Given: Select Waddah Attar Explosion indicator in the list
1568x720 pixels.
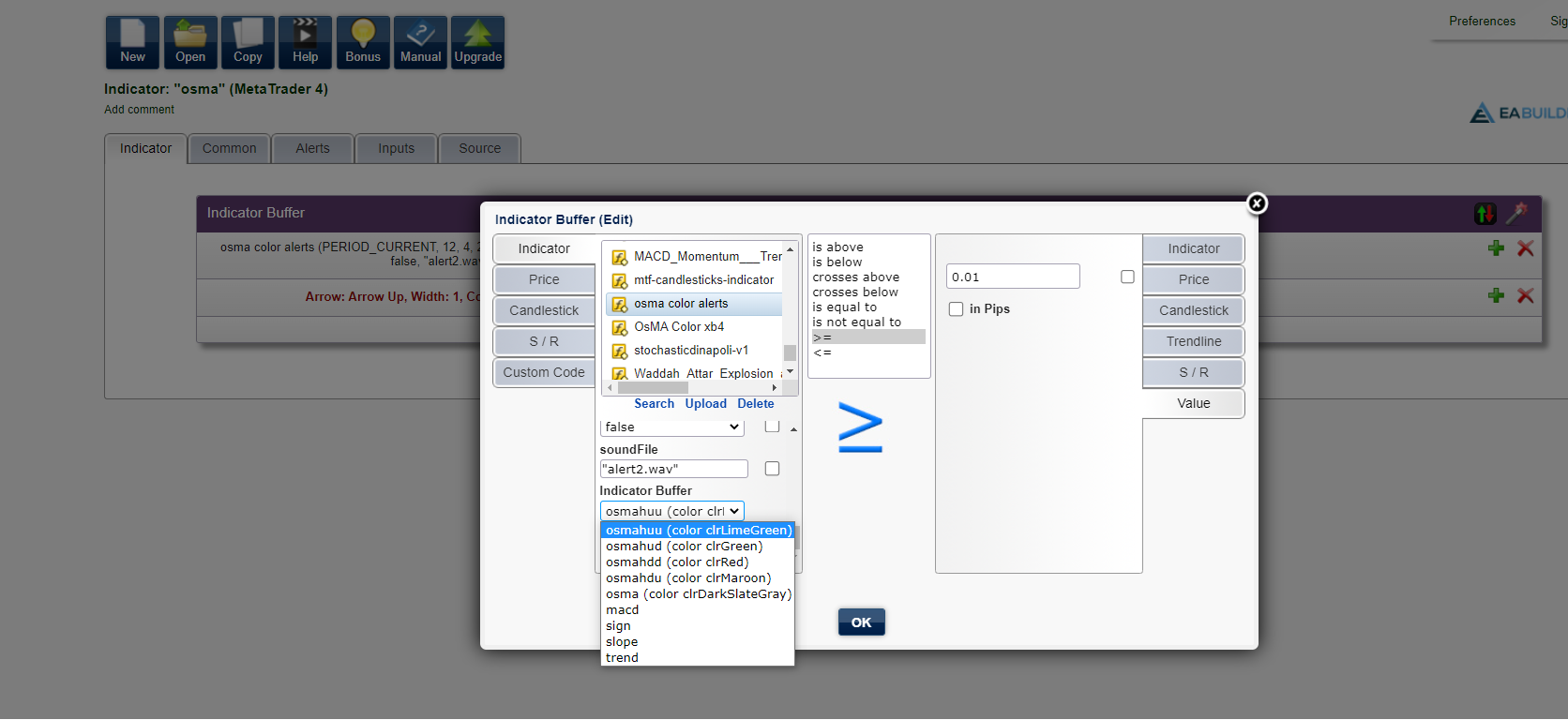Looking at the screenshot, I should click(x=695, y=373).
